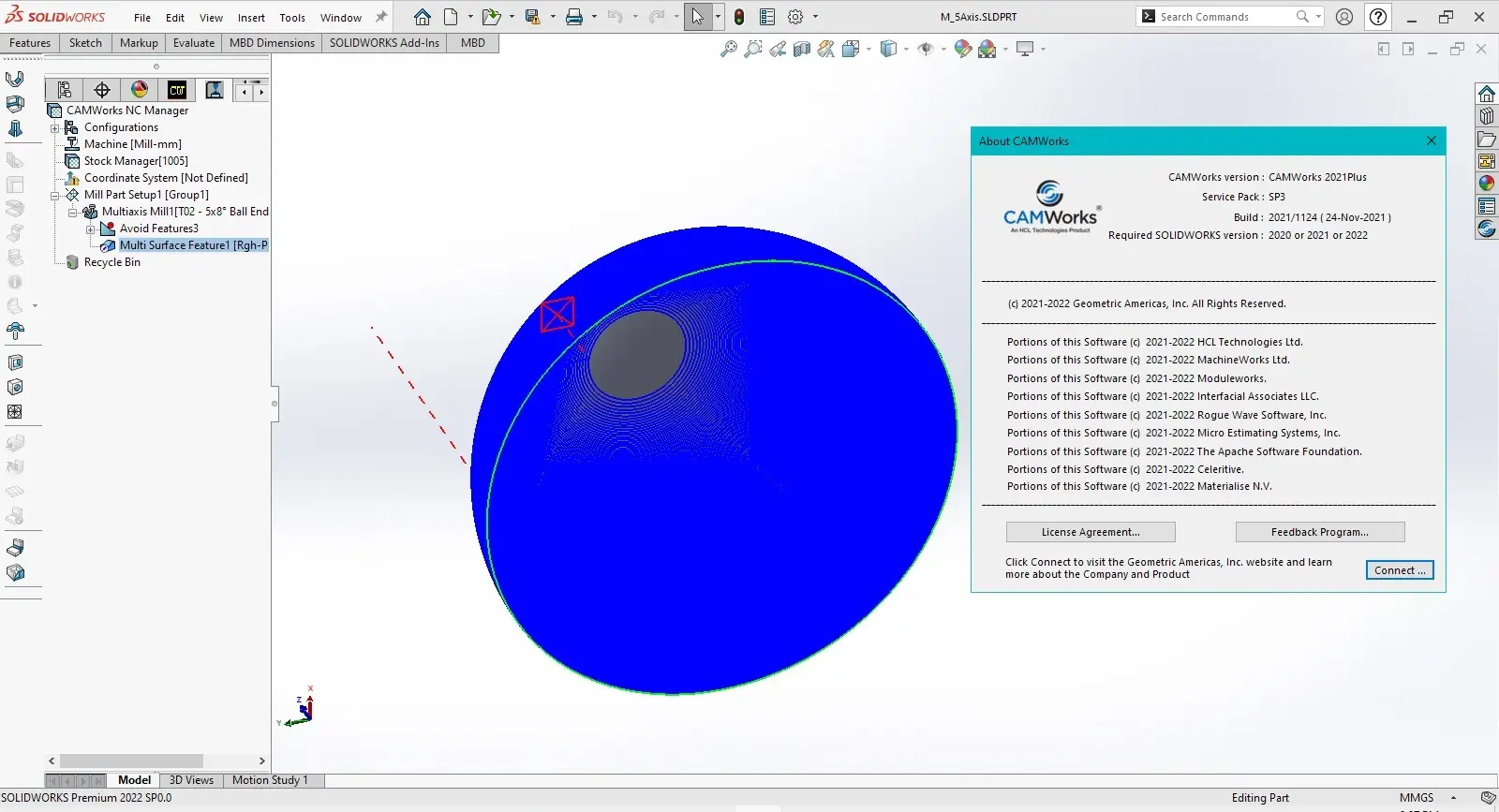This screenshot has height=812, width=1499.
Task: Click the red tool marker in viewport
Action: (557, 314)
